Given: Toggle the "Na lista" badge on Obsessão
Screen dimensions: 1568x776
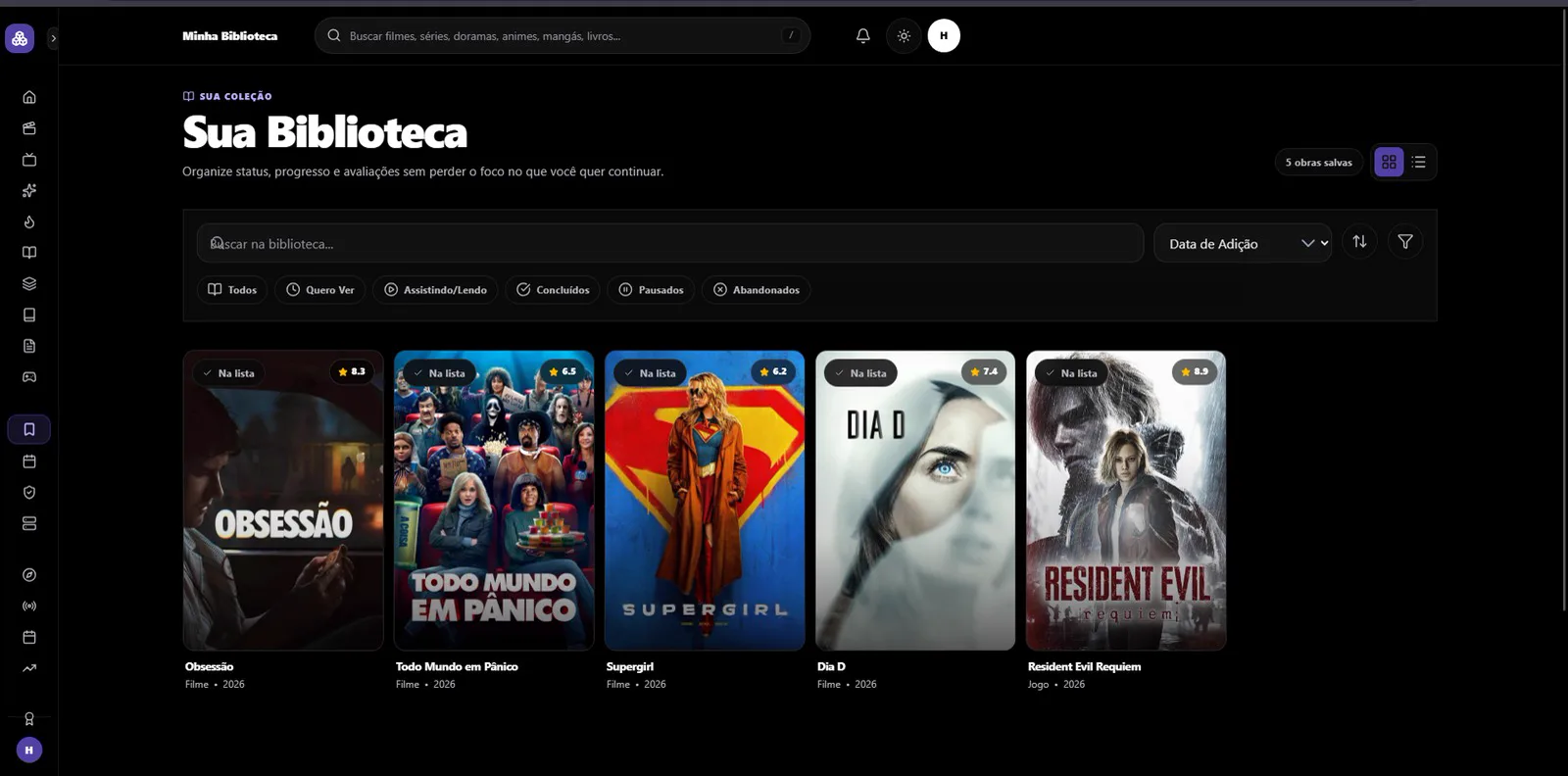Looking at the screenshot, I should pyautogui.click(x=228, y=373).
